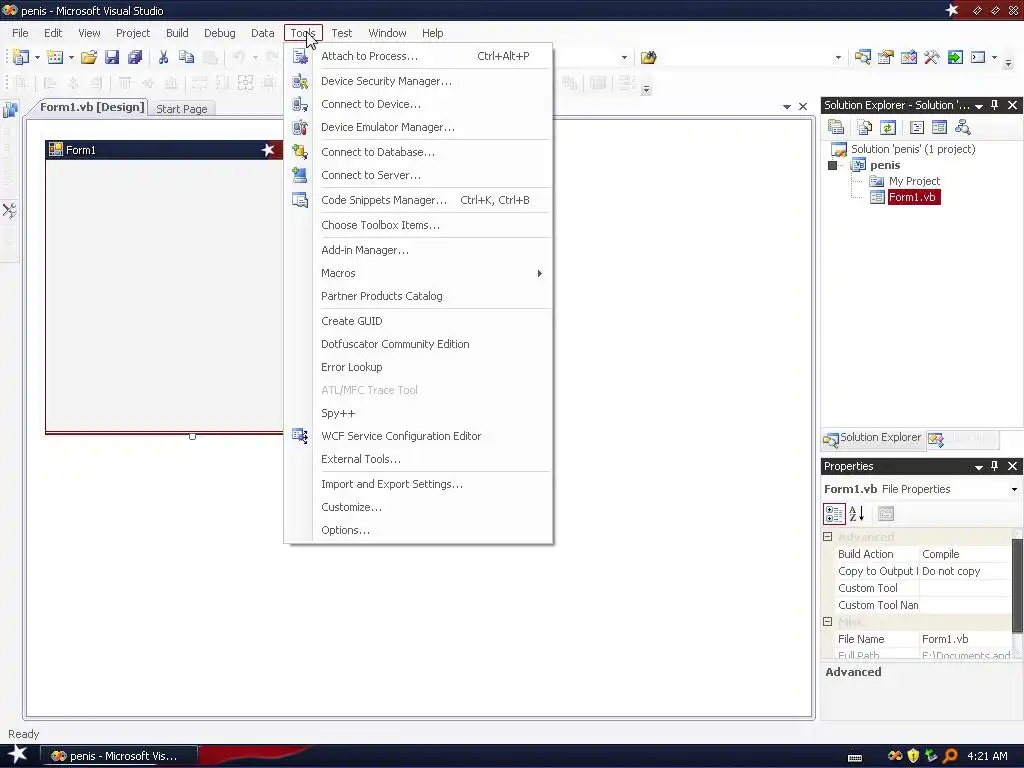Open the Help menu

click(x=432, y=33)
